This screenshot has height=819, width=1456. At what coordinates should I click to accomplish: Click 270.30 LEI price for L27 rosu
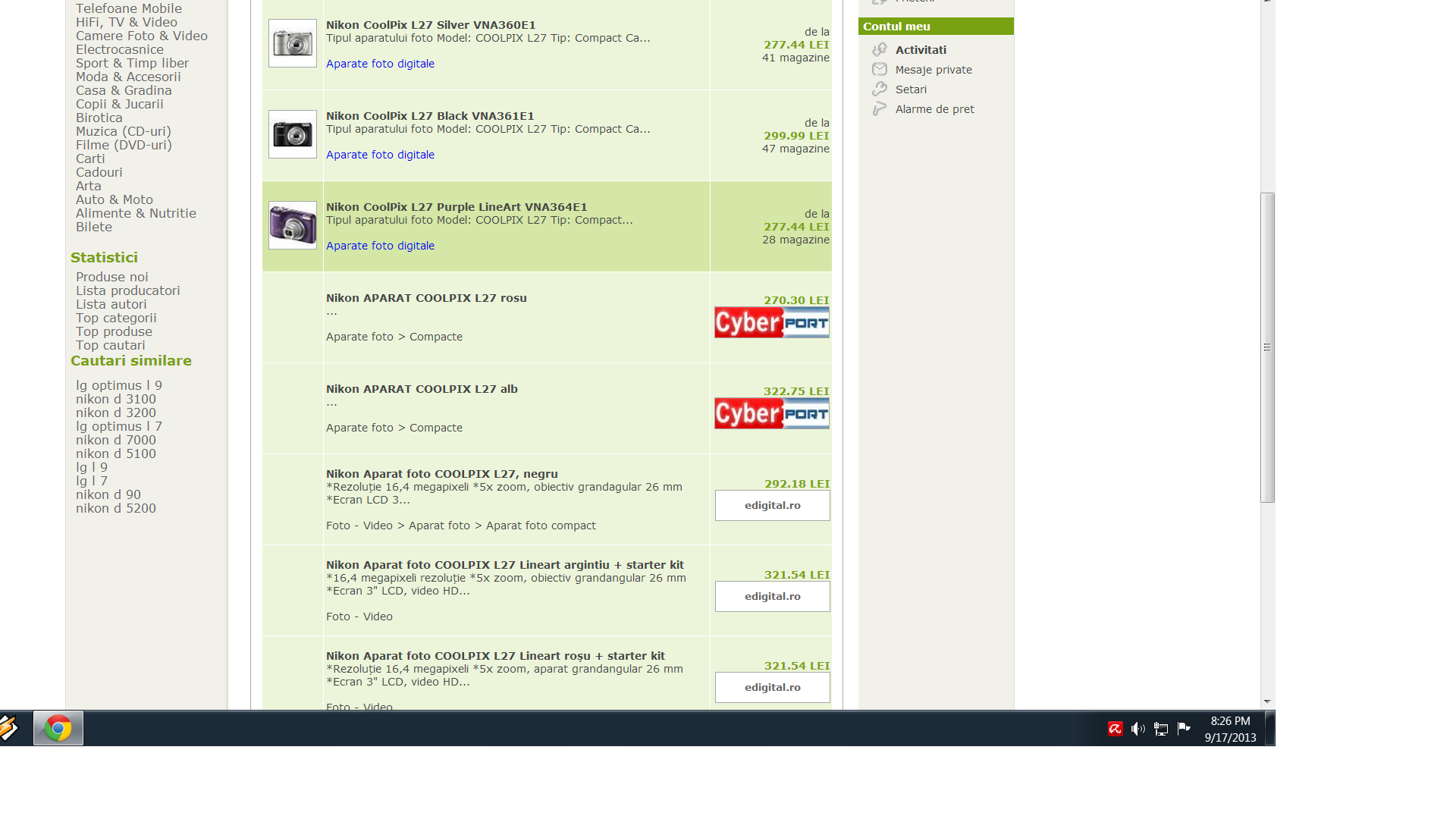click(x=796, y=300)
